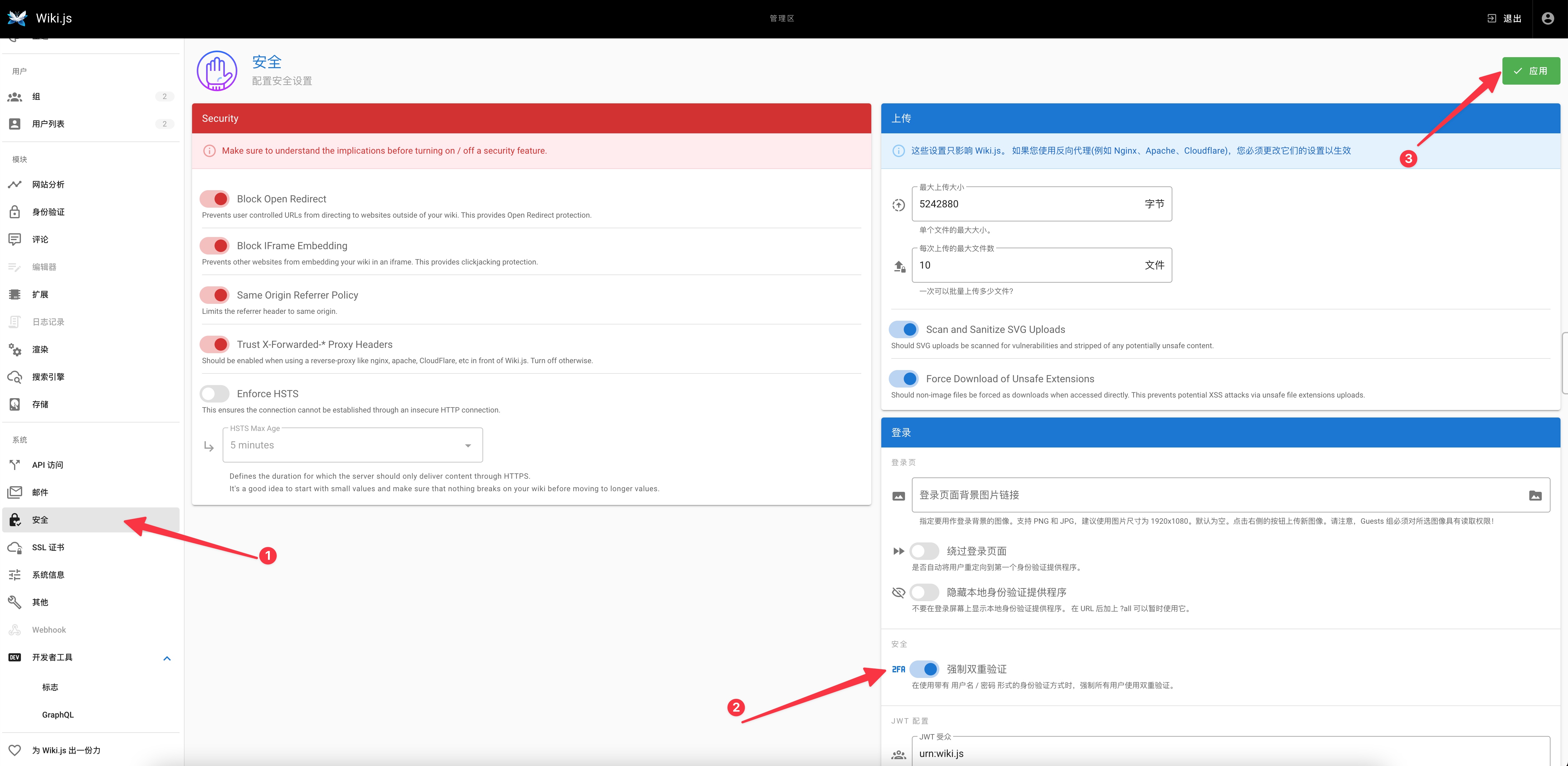Collapse the 开发者工具 chevron
This screenshot has height=766, width=1568.
pyautogui.click(x=167, y=658)
